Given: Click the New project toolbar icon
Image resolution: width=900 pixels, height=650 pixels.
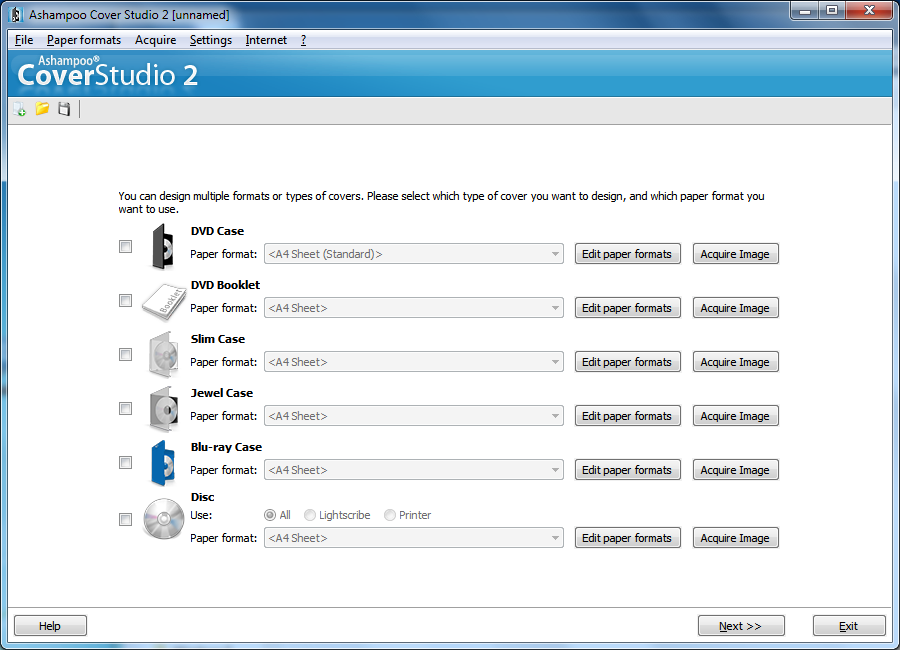Looking at the screenshot, I should click(x=20, y=109).
